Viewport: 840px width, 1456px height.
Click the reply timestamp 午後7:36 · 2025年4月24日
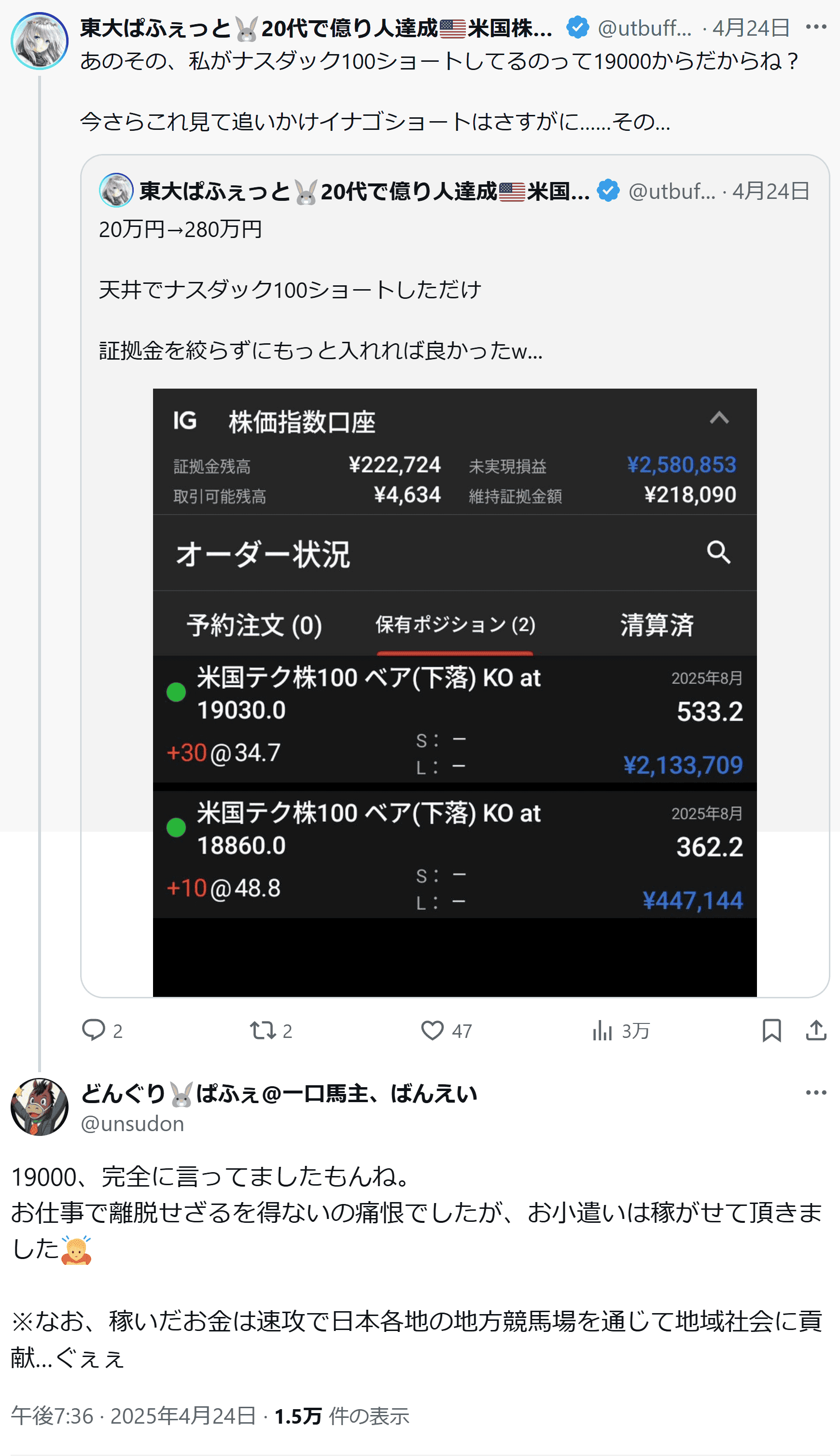pyautogui.click(x=133, y=1415)
